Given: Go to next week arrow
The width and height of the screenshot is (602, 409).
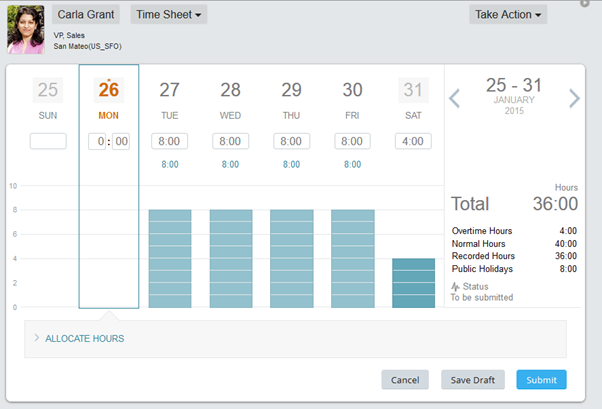Looking at the screenshot, I should pyautogui.click(x=574, y=98).
